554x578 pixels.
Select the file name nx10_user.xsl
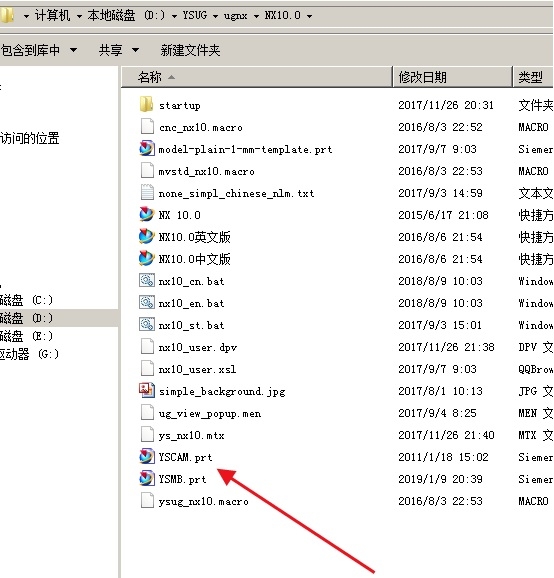pyautogui.click(x=197, y=369)
